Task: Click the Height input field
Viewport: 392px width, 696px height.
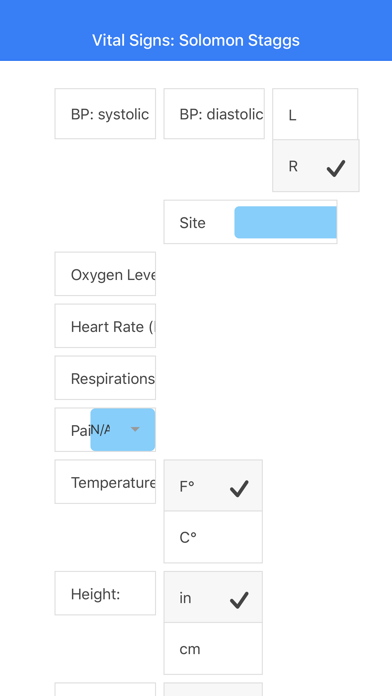Action: click(x=105, y=593)
